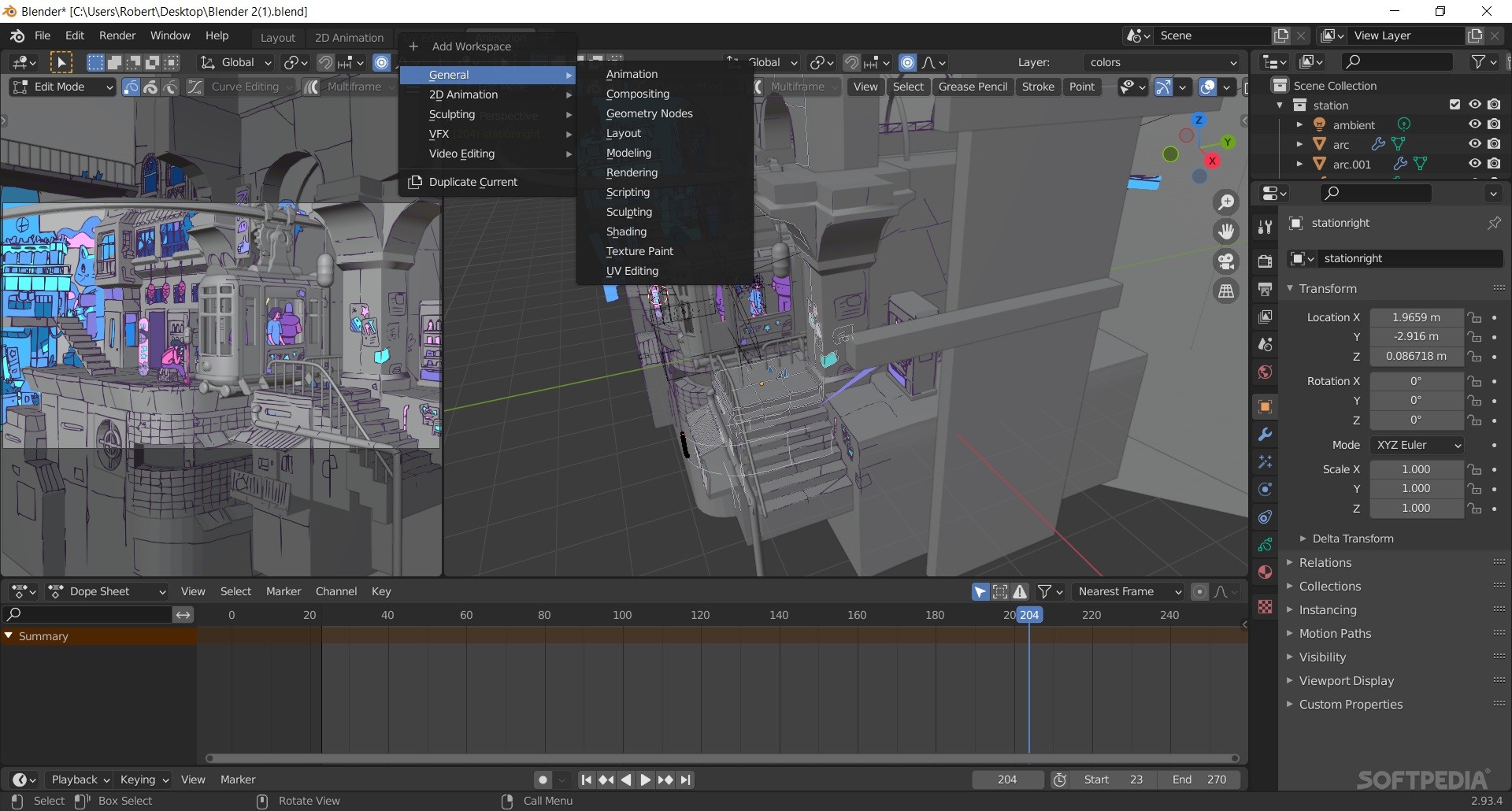Uncheck the station collection checkbox
Viewport: 1512px width, 811px height.
coord(1455,105)
